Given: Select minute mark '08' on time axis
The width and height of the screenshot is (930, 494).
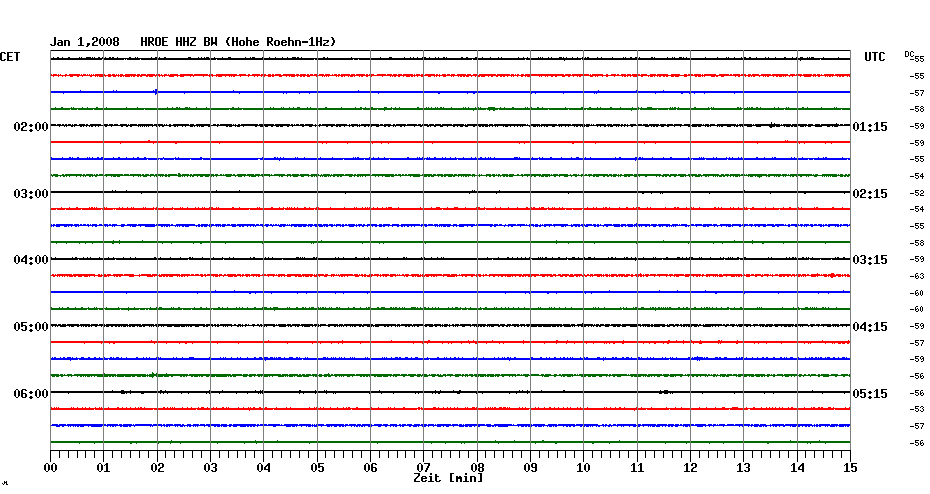Looking at the screenshot, I should (477, 468).
